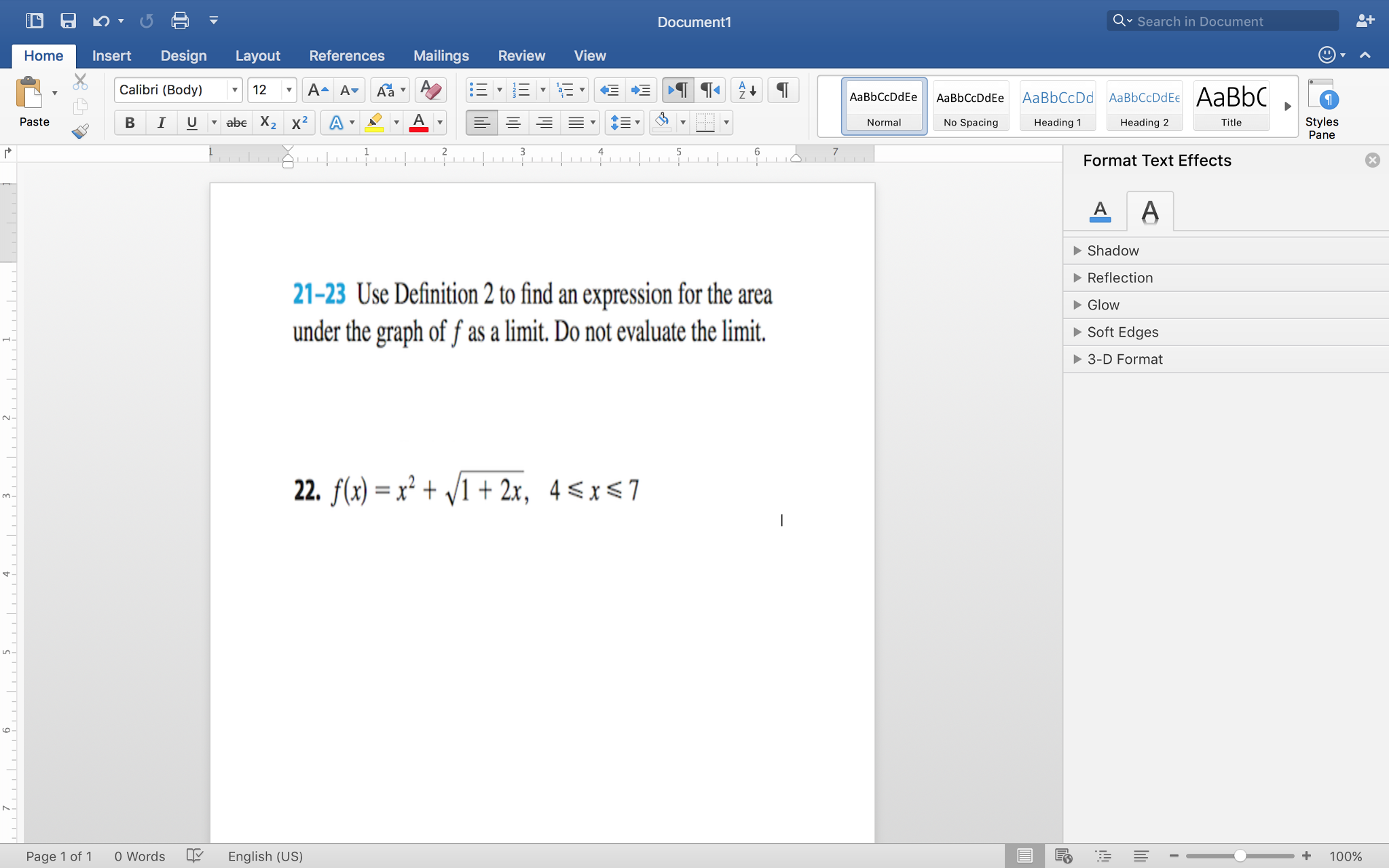Toggle Italic formatting
Viewport: 1389px width, 868px height.
161,123
